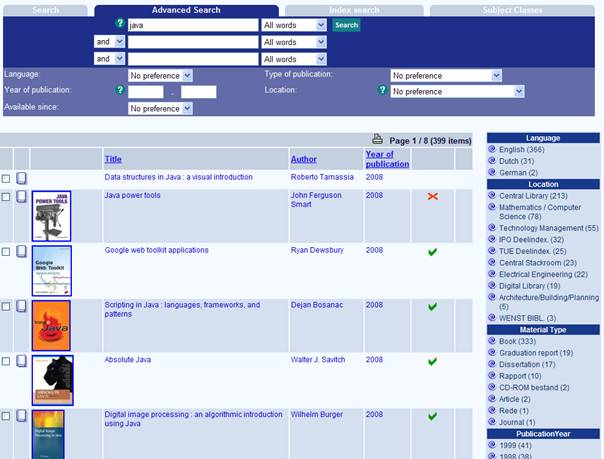Open title 'Java power tools'
Screen dimensions: 604x459
pos(133,195)
